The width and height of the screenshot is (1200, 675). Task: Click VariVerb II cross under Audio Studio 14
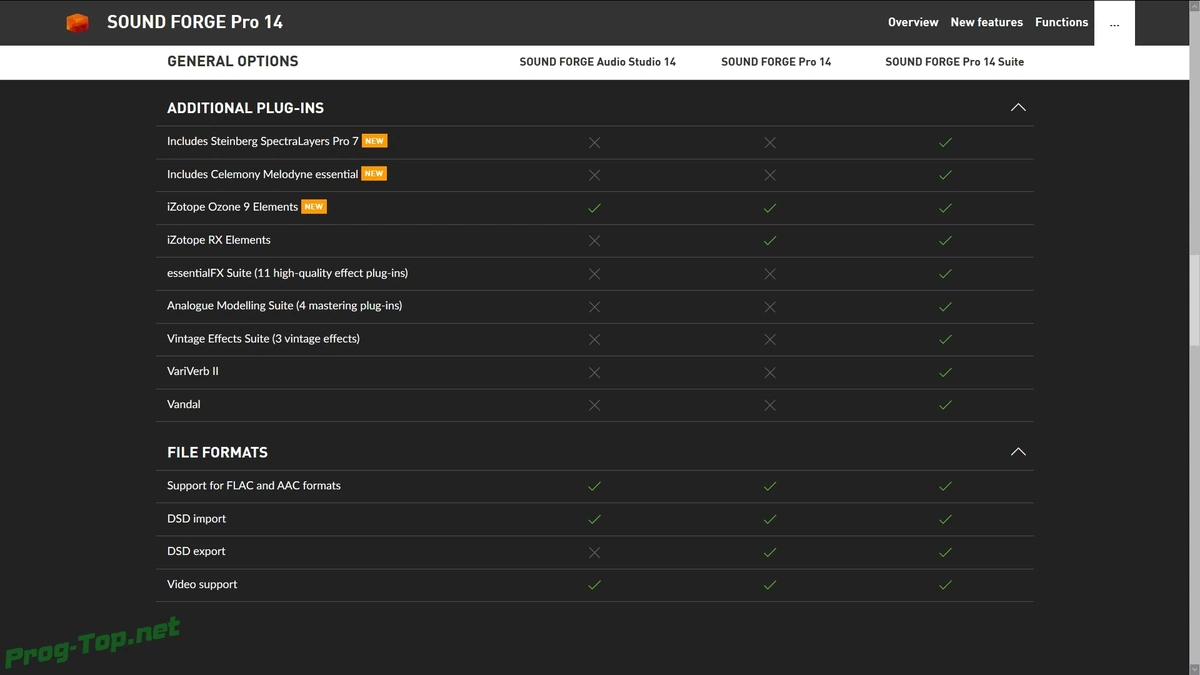594,373
